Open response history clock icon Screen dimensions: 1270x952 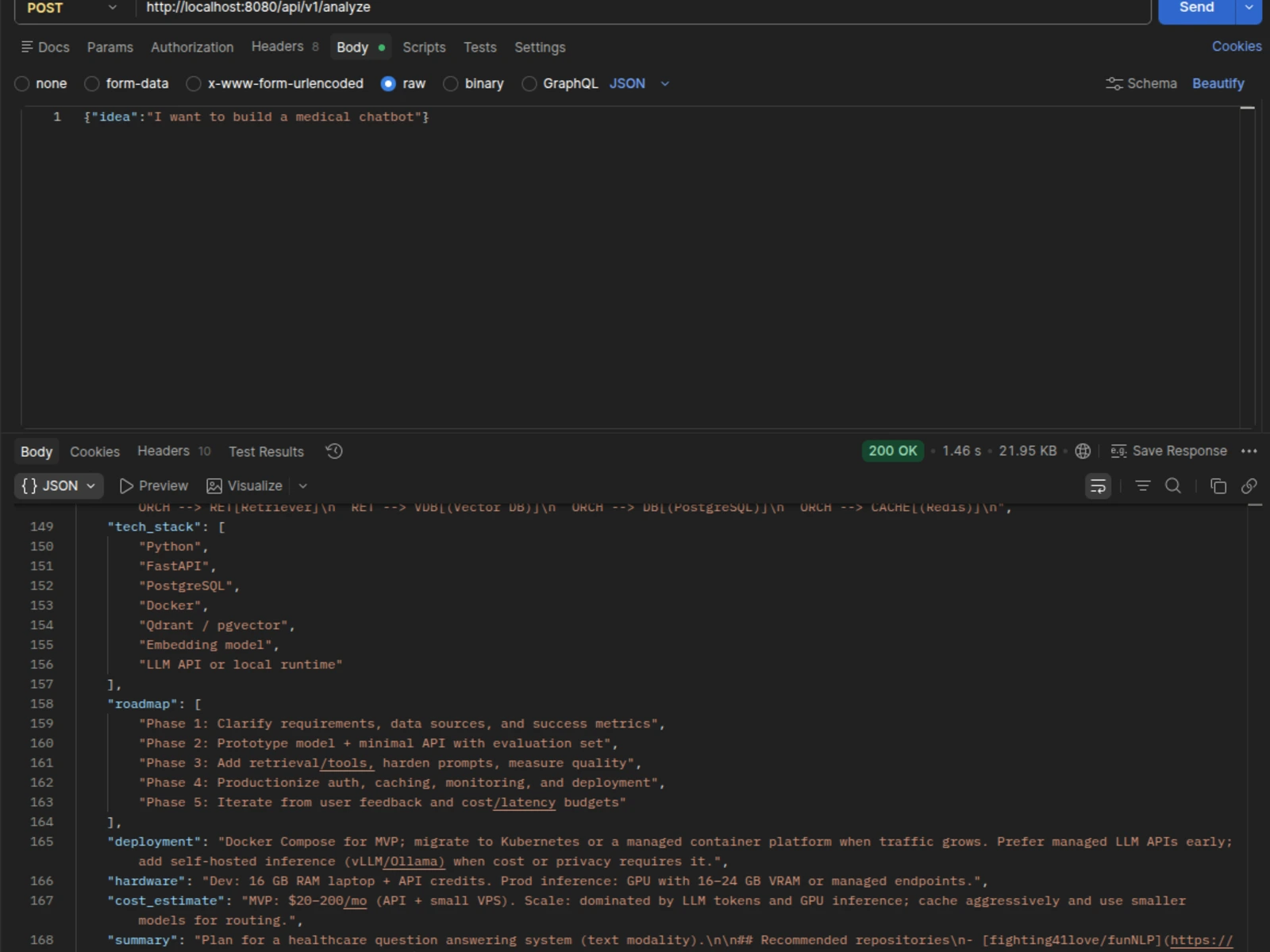[x=334, y=451]
